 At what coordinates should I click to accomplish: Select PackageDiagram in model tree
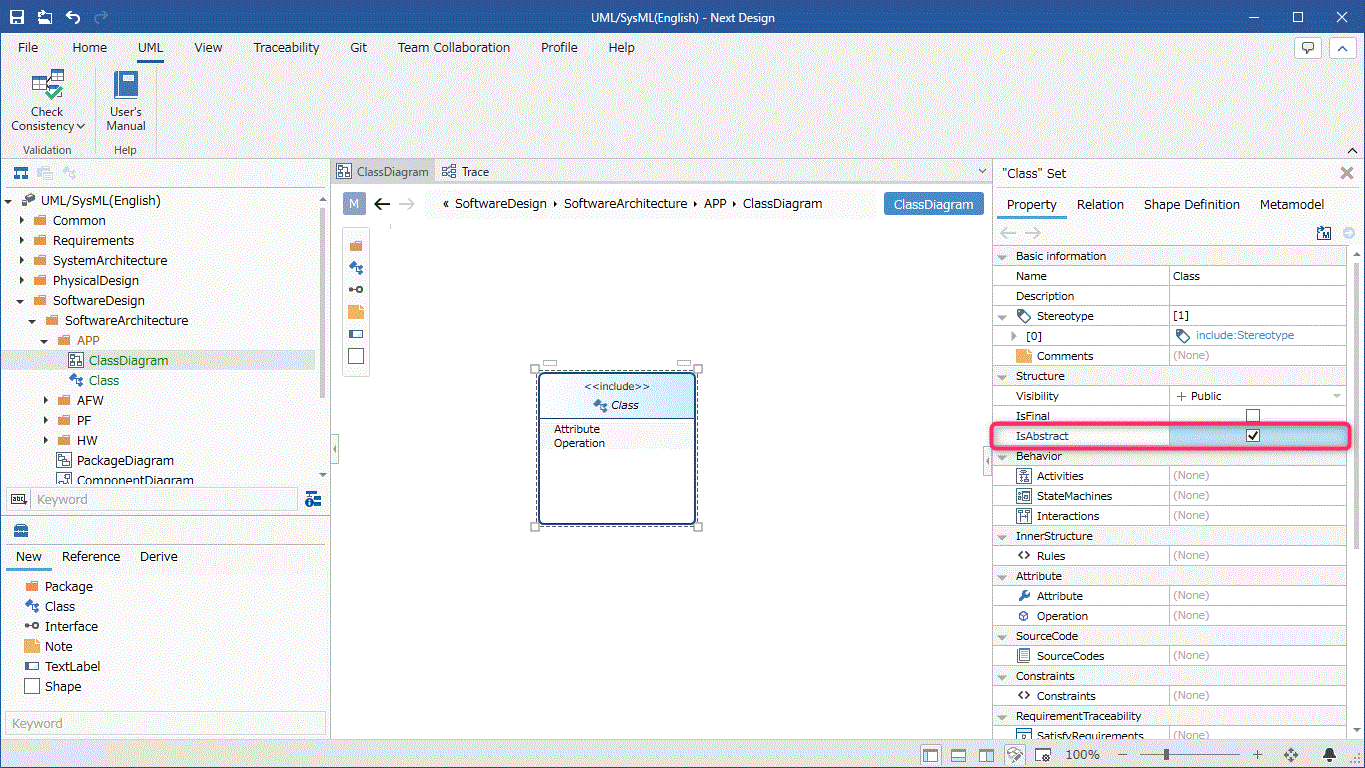pos(125,460)
